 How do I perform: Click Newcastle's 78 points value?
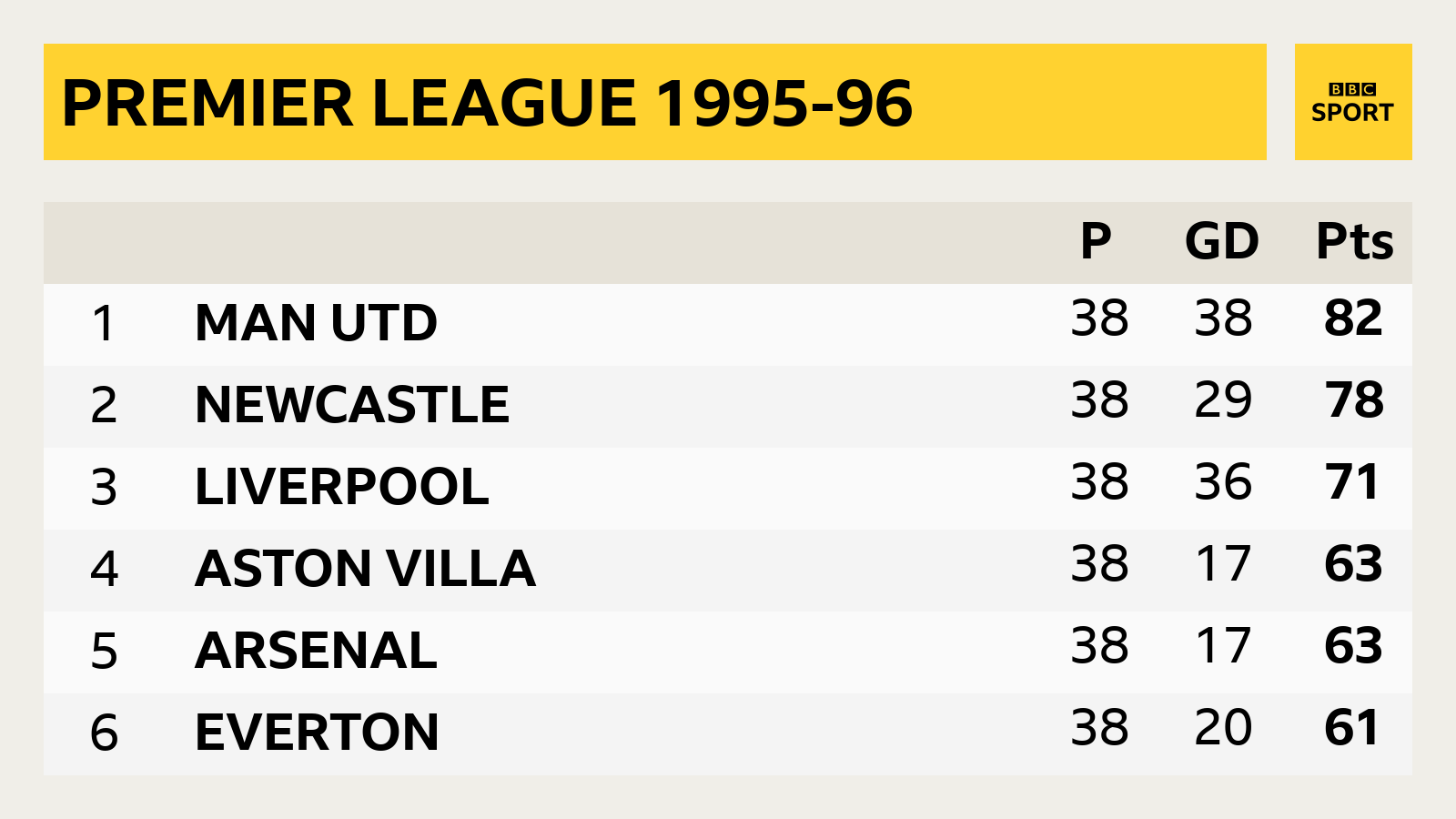1354,399
